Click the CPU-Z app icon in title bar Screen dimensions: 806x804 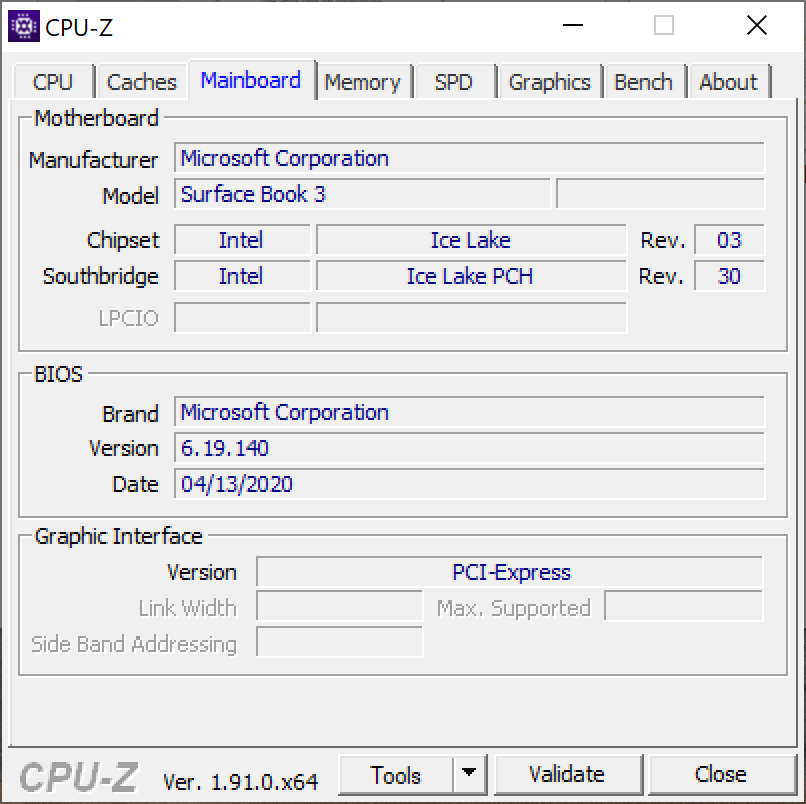(x=24, y=26)
